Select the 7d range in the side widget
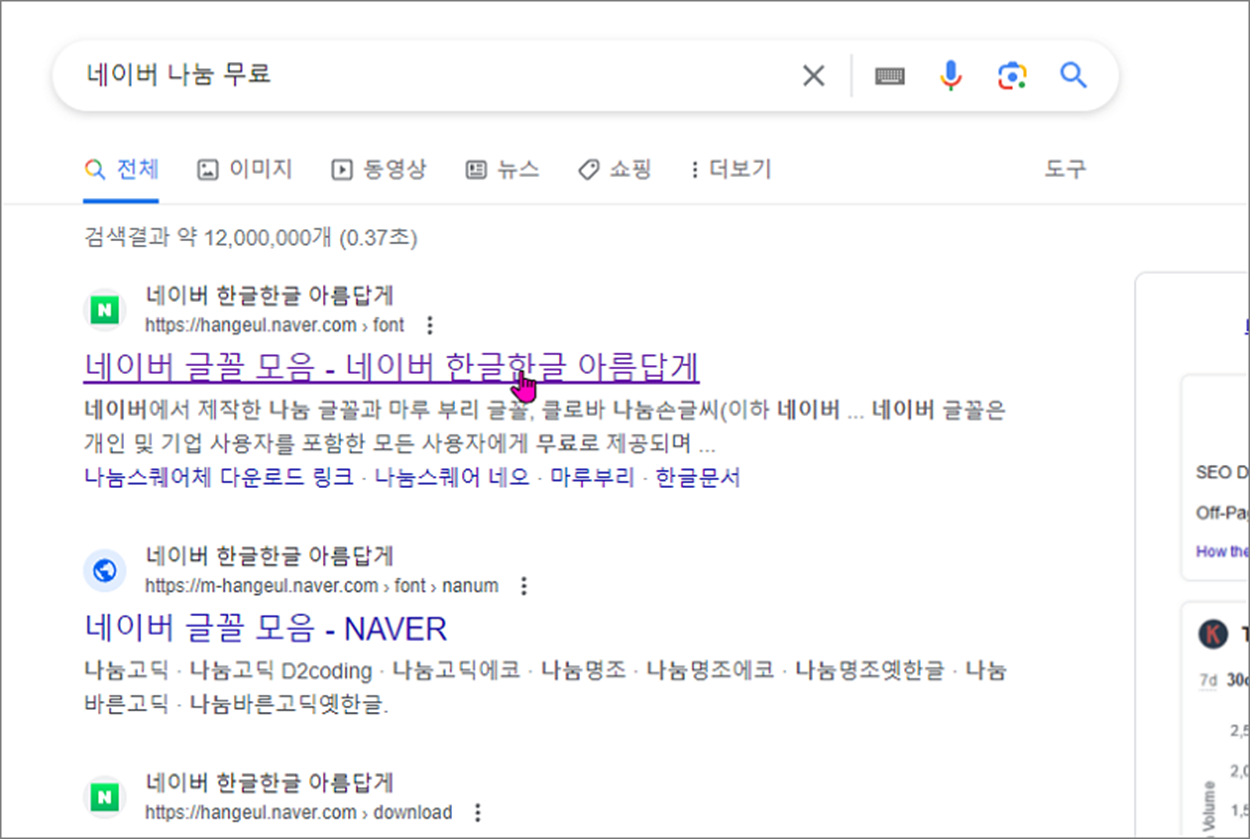The height and width of the screenshot is (839, 1250). point(1208,680)
